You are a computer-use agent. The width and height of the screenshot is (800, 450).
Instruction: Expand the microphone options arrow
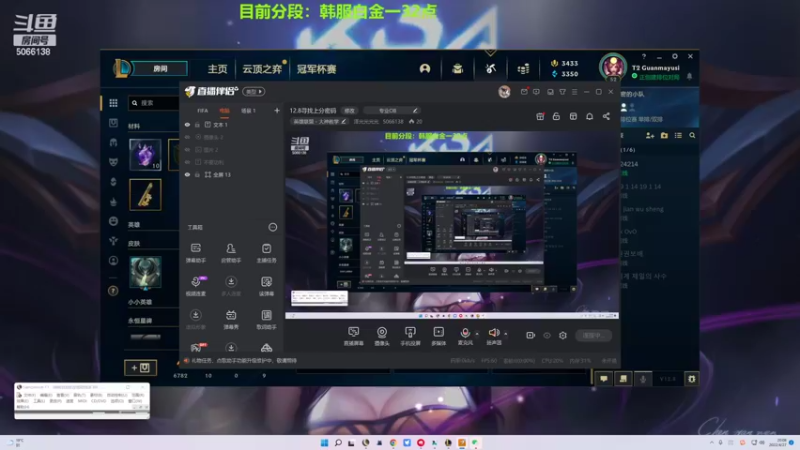(477, 334)
